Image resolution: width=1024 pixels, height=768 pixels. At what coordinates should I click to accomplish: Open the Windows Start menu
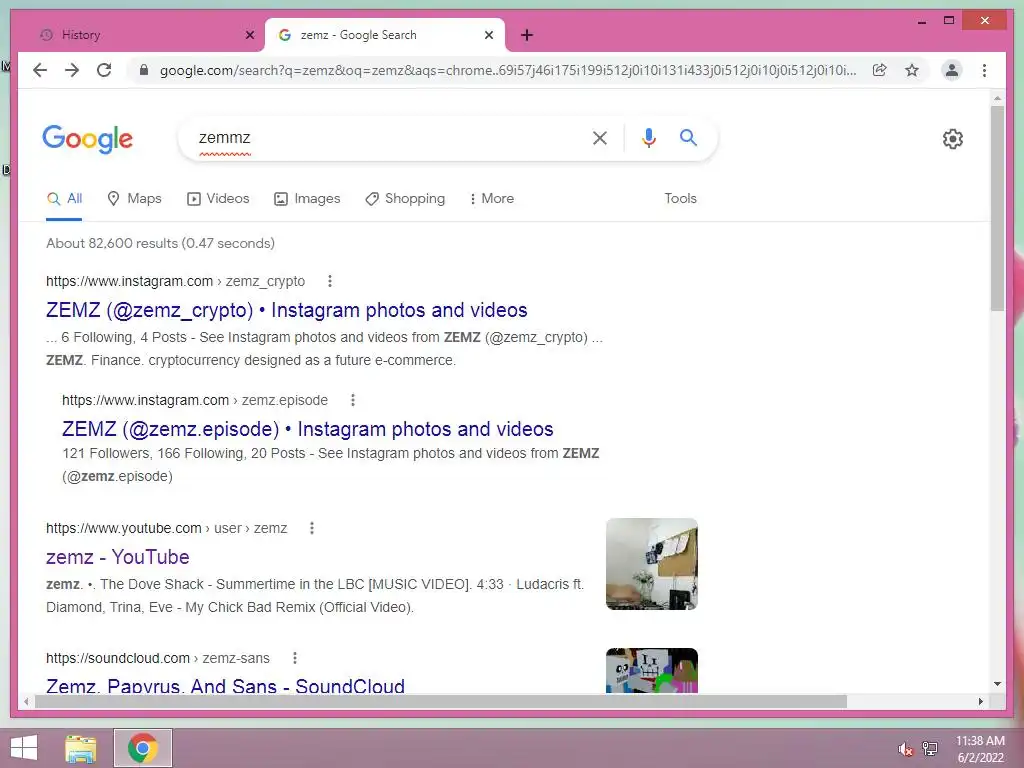click(24, 748)
